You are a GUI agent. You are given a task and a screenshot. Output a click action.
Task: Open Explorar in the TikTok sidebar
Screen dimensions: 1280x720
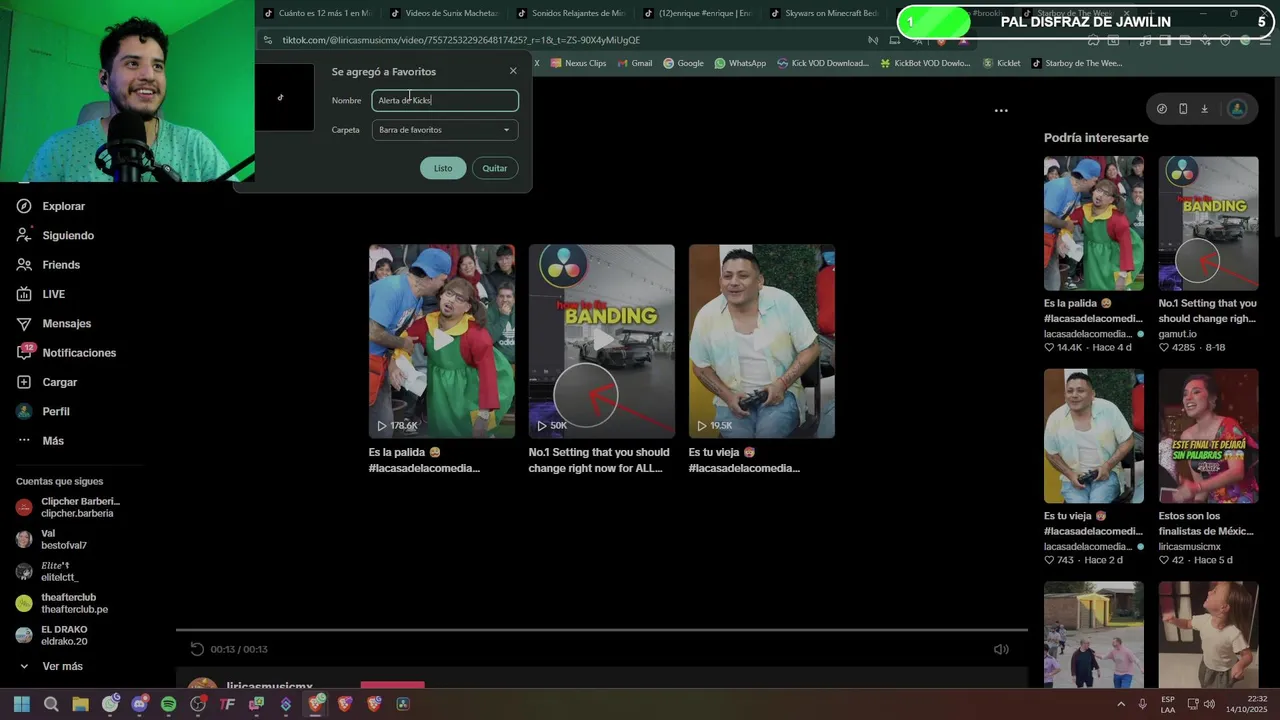pos(52,206)
